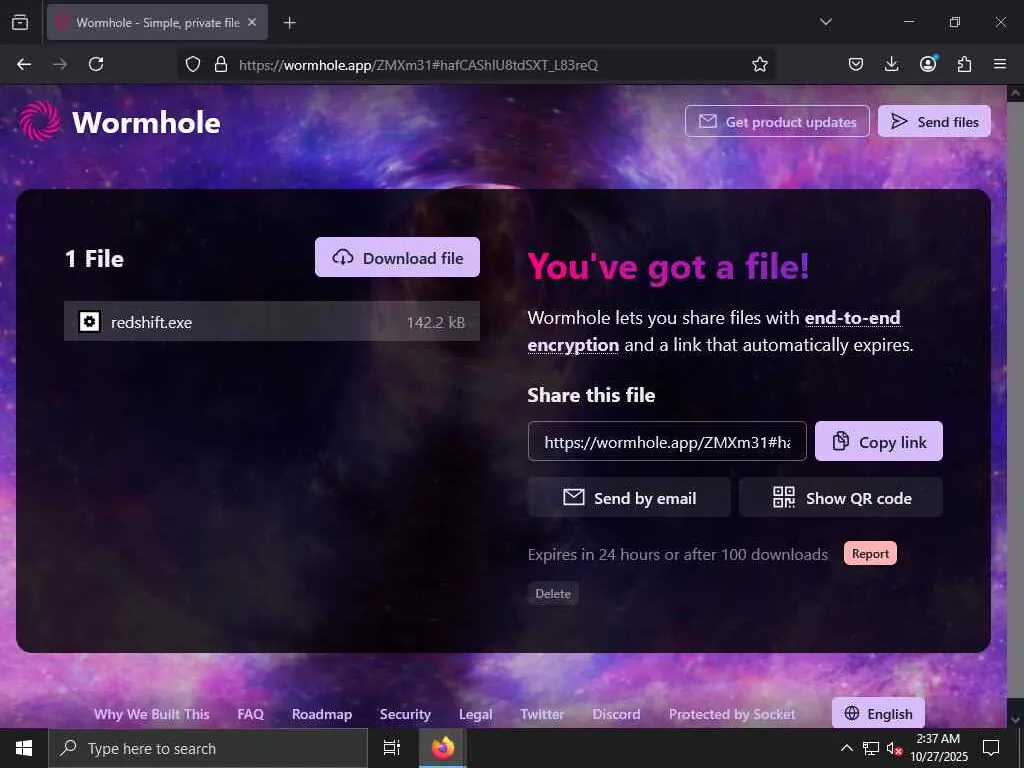Screen dimensions: 1024x768
Task: Open the end-to-end encryption link
Action: [714, 331]
